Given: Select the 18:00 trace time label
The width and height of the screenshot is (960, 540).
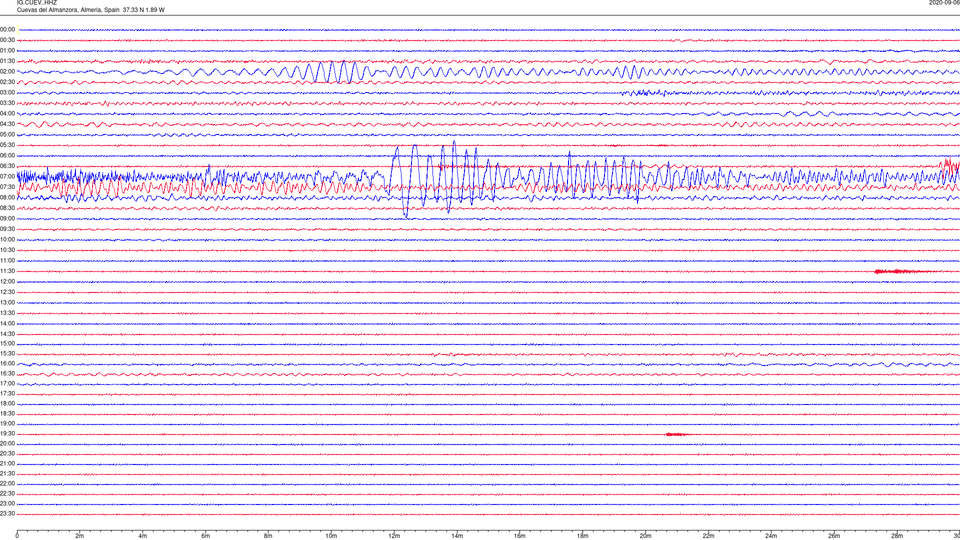Looking at the screenshot, I should (8, 404).
